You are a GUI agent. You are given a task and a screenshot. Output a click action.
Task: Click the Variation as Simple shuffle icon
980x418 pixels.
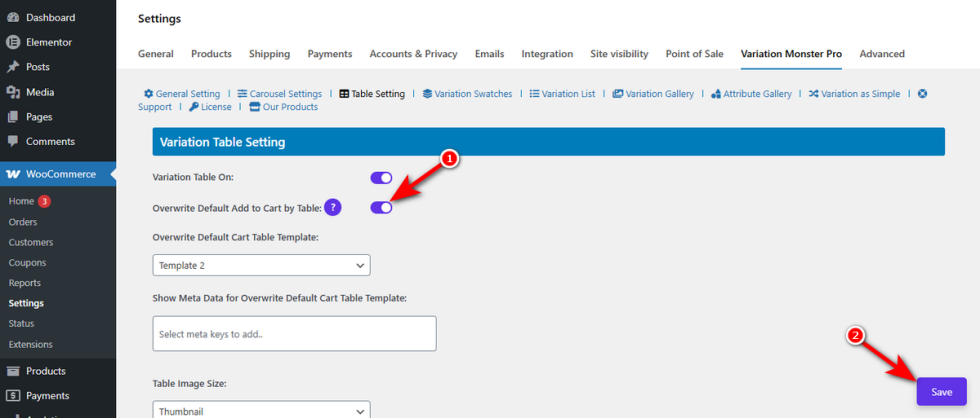pyautogui.click(x=813, y=94)
